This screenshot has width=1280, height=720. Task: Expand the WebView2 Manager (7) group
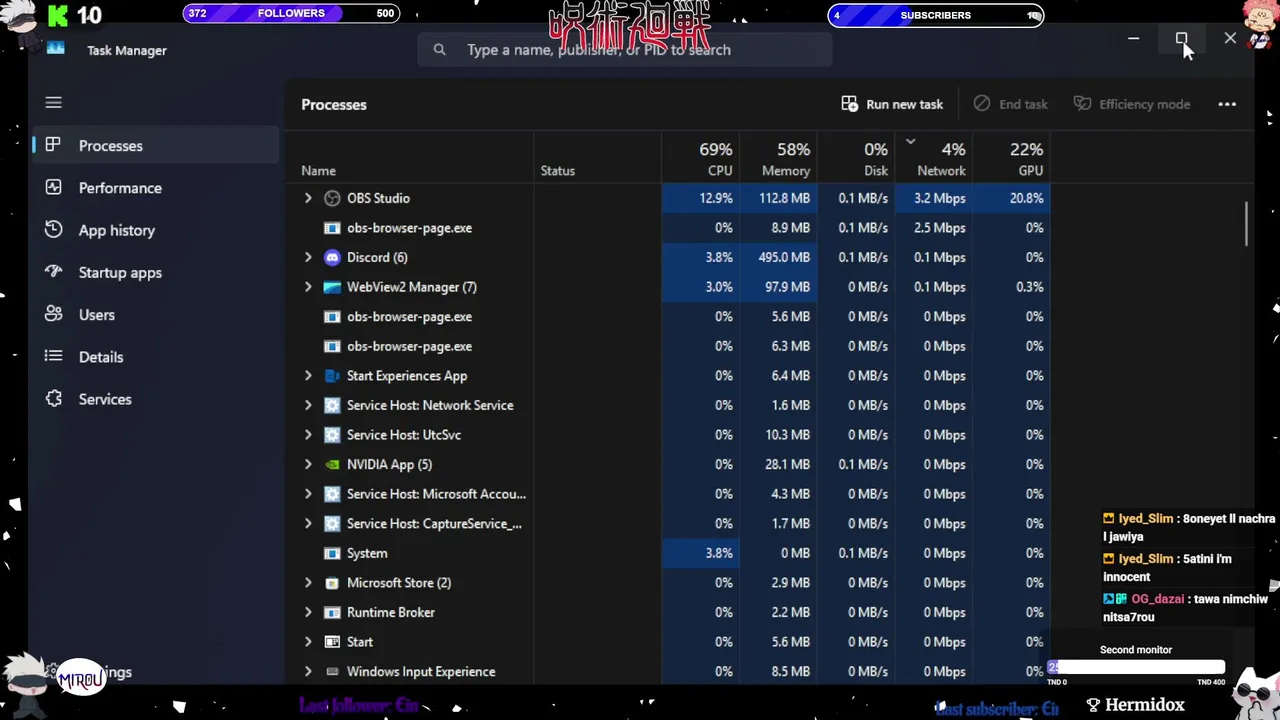308,287
